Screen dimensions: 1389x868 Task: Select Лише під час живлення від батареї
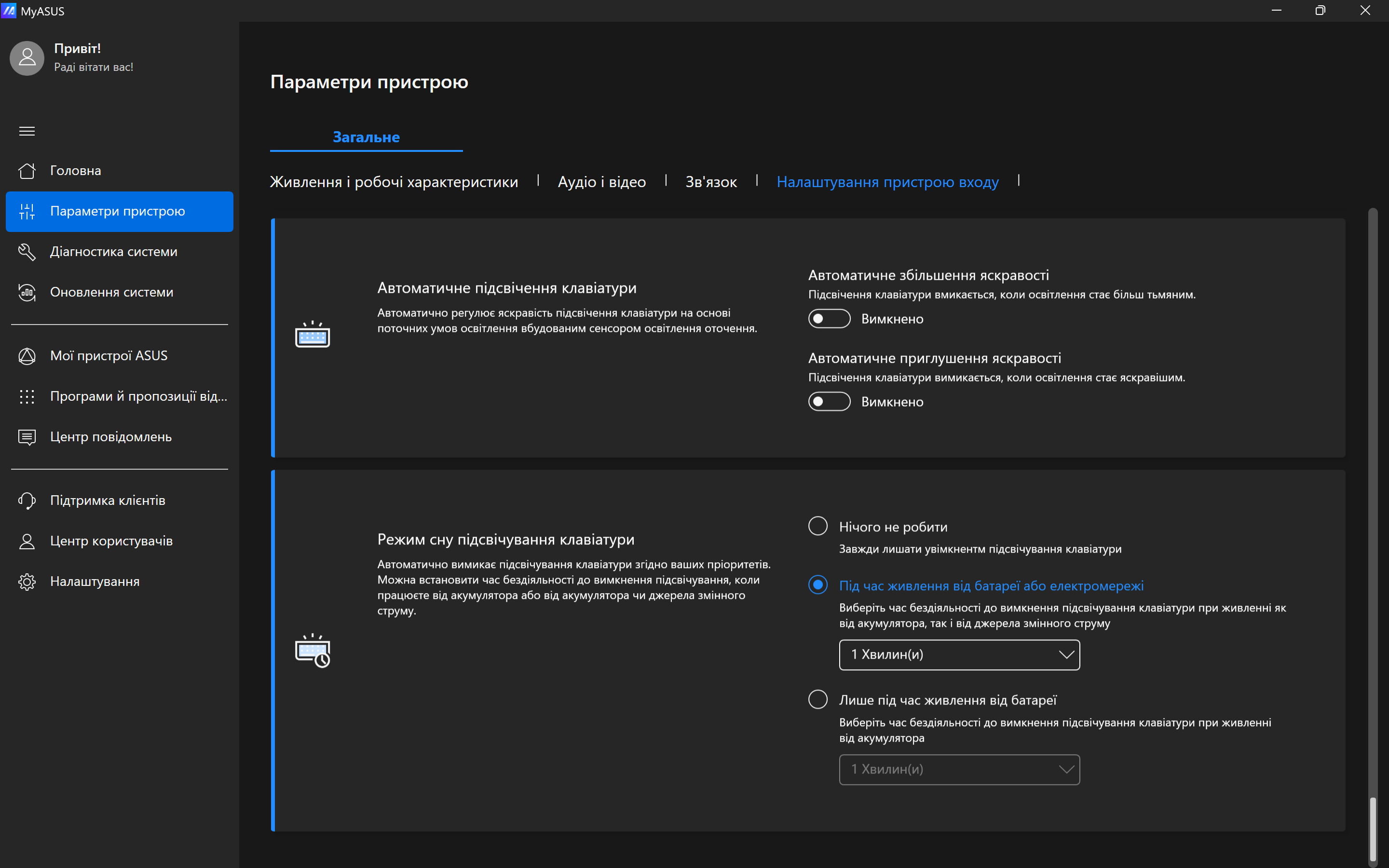click(817, 699)
